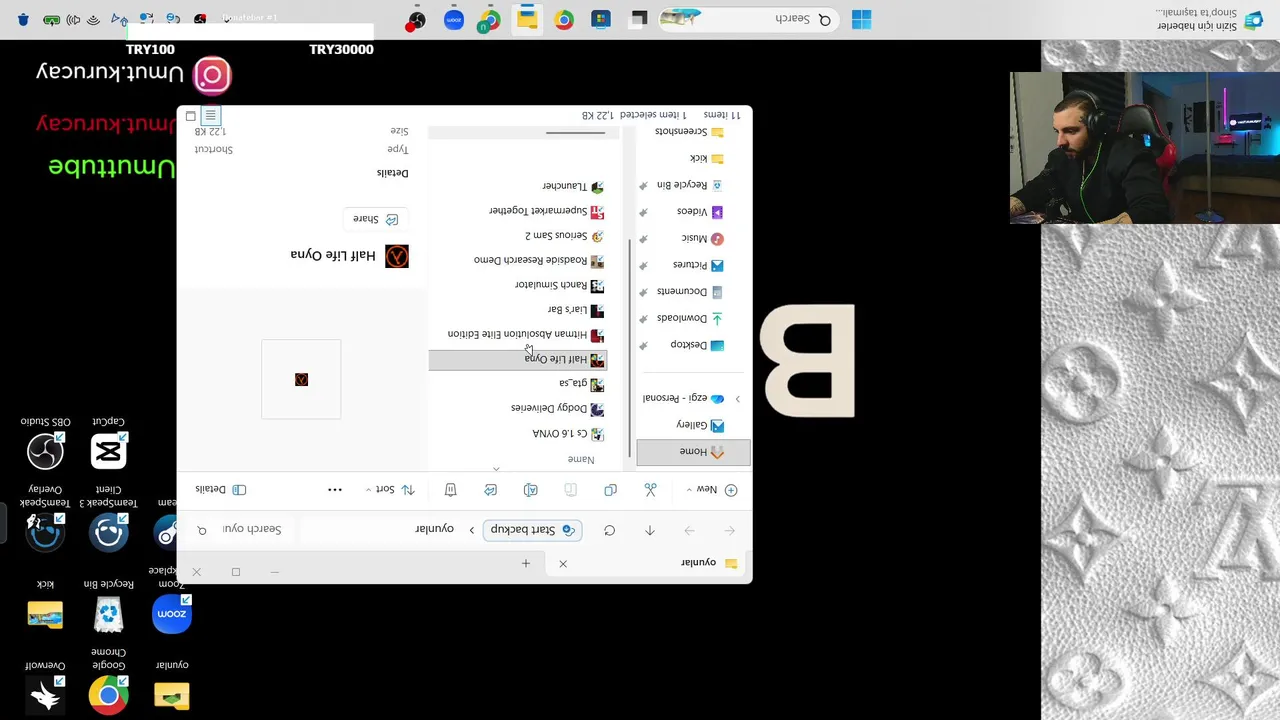The image size is (1280, 720).
Task: Click the Windows Start button on taskbar
Action: click(861, 19)
